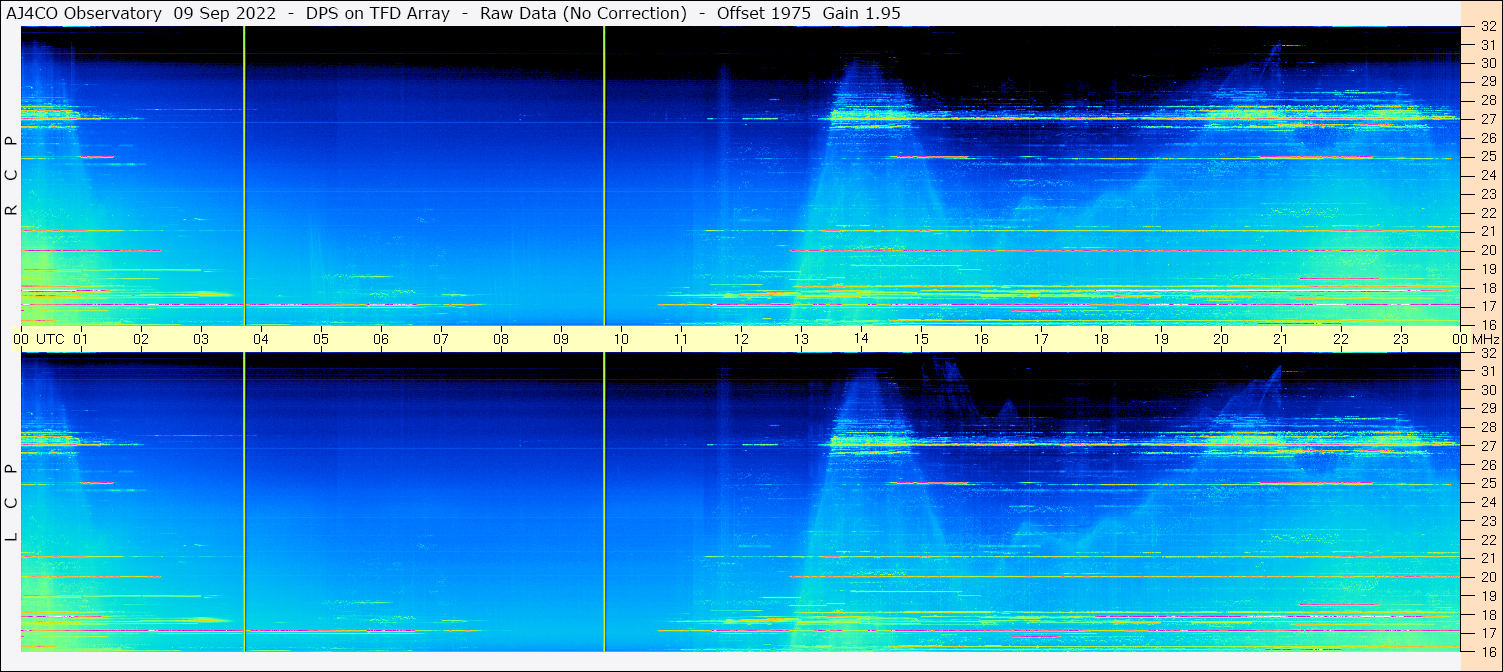Click 17 MHz tick in RCP panel
1503x672 pixels.
[1488, 306]
